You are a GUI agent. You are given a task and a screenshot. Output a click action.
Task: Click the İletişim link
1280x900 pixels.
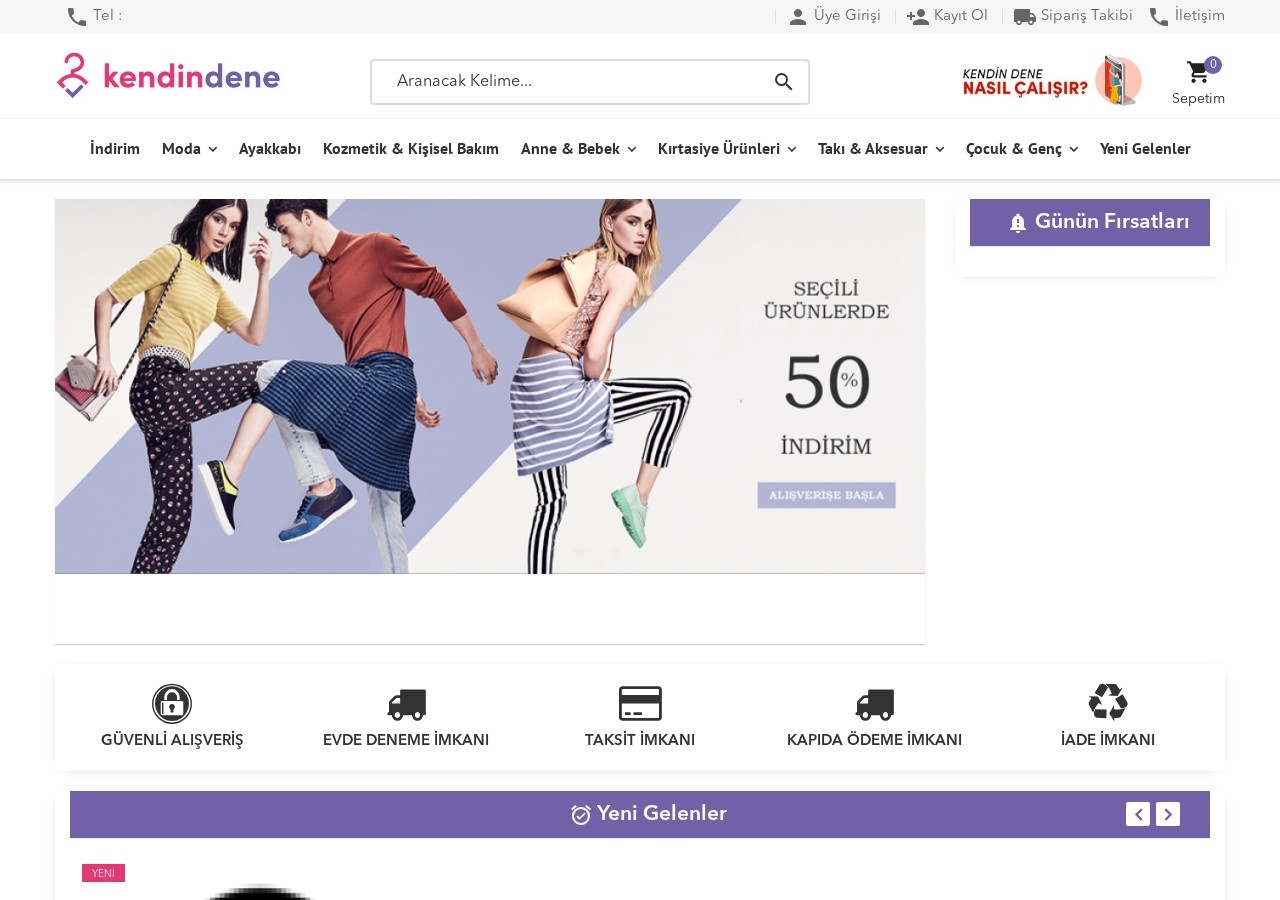coord(1200,16)
